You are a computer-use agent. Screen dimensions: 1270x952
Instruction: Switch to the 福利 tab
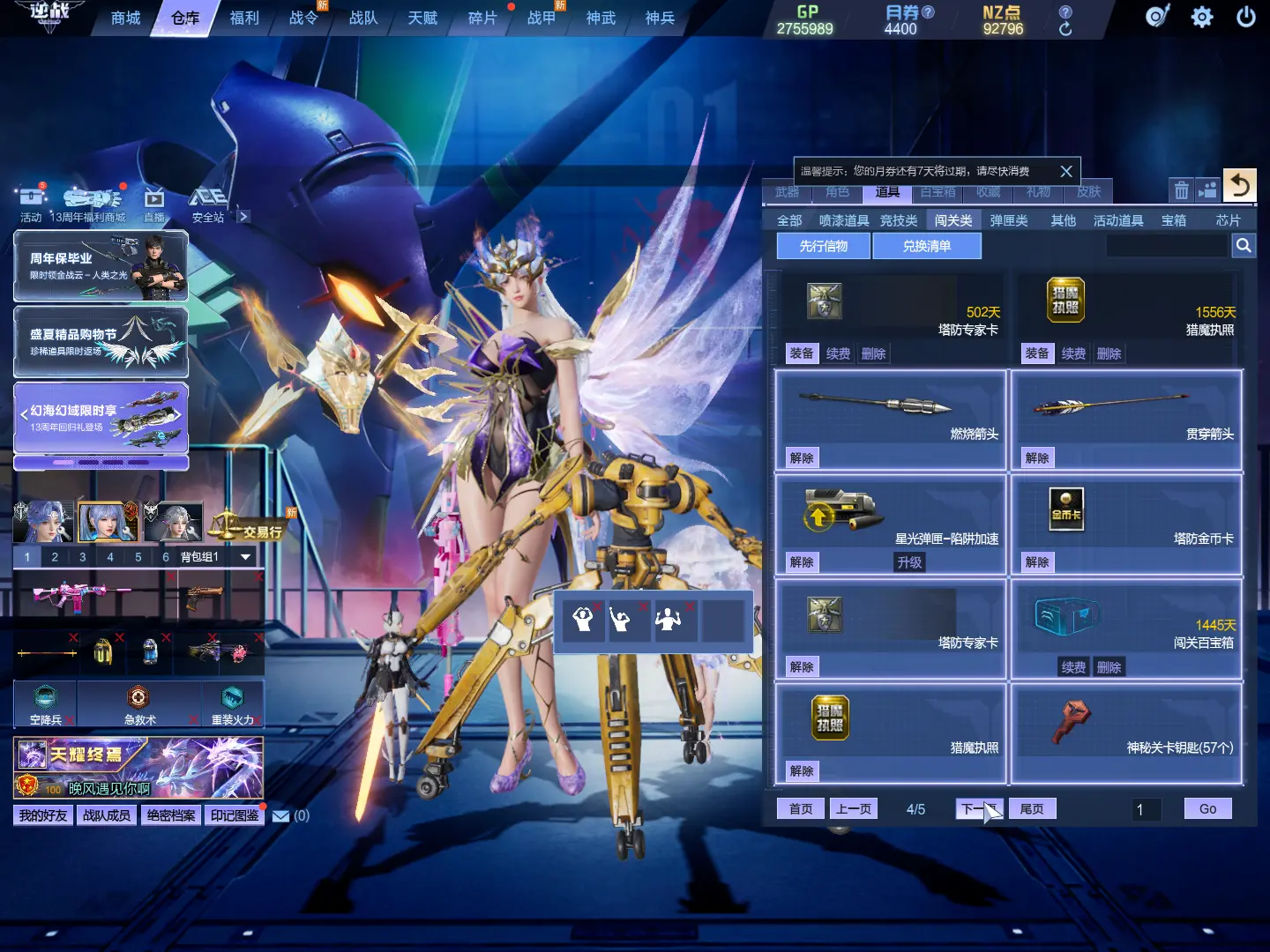(x=244, y=18)
